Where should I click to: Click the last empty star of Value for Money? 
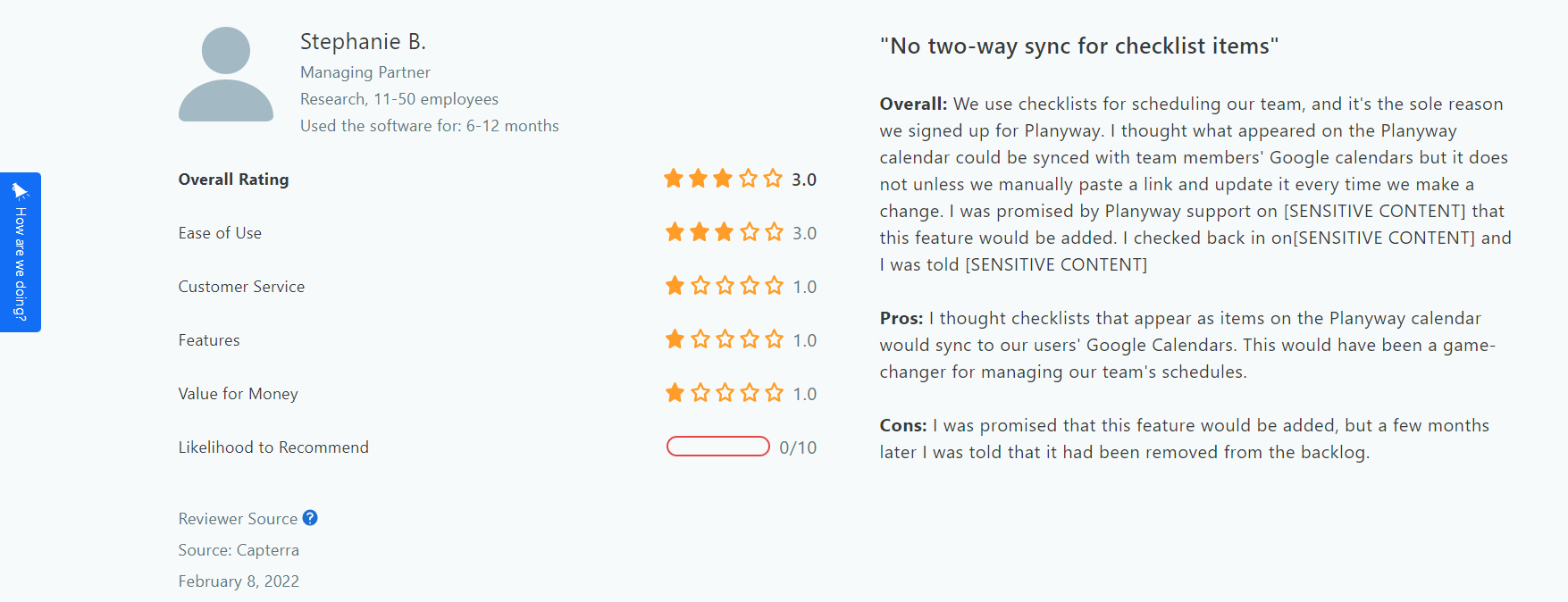pyautogui.click(x=773, y=393)
